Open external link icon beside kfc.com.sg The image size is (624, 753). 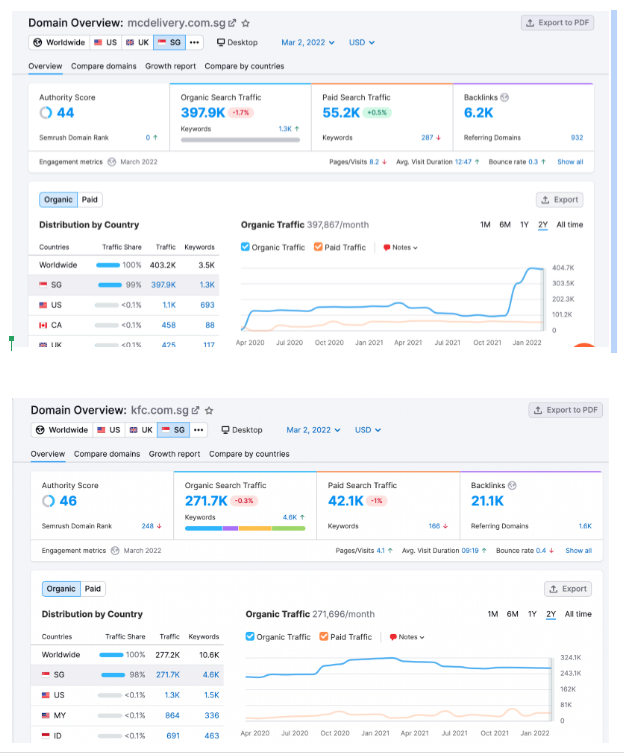coord(196,410)
